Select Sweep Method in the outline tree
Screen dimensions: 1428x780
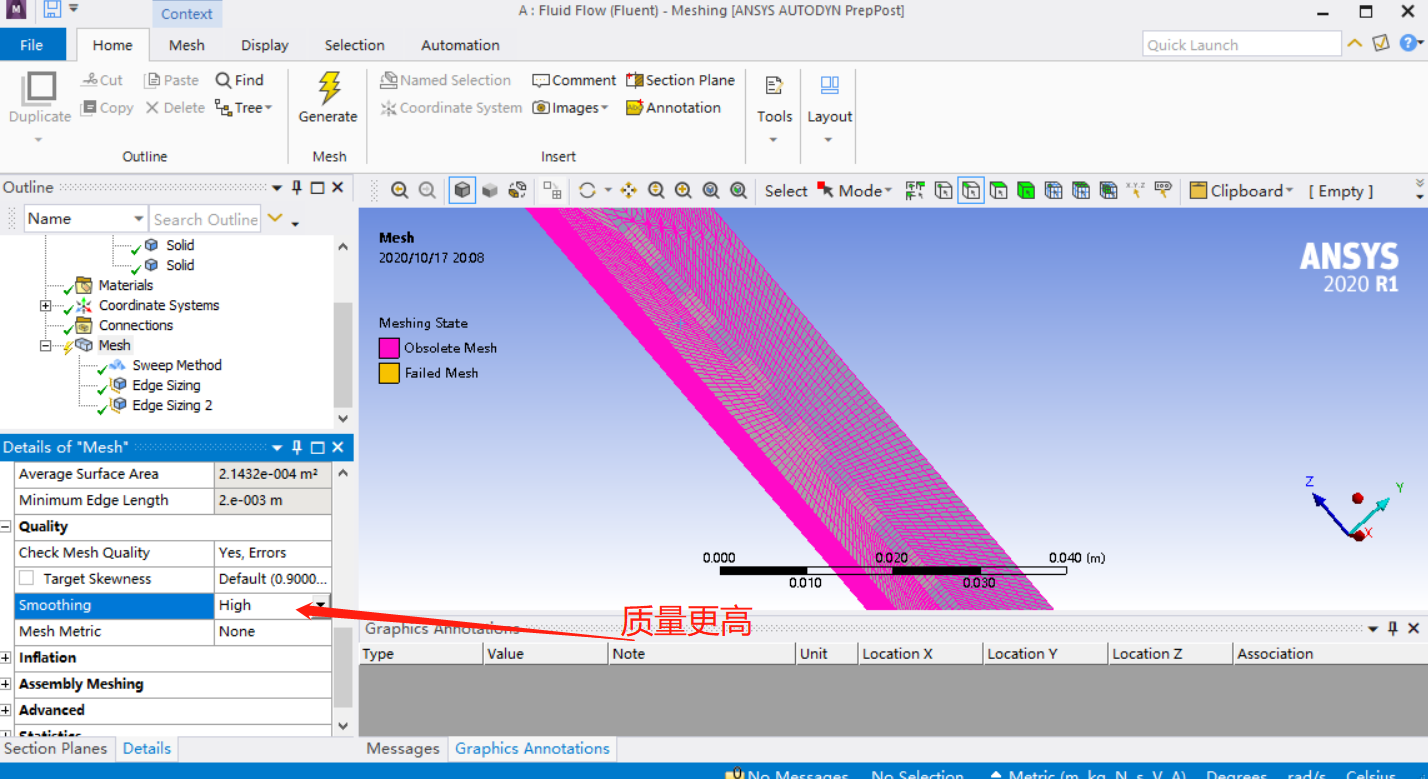click(177, 365)
